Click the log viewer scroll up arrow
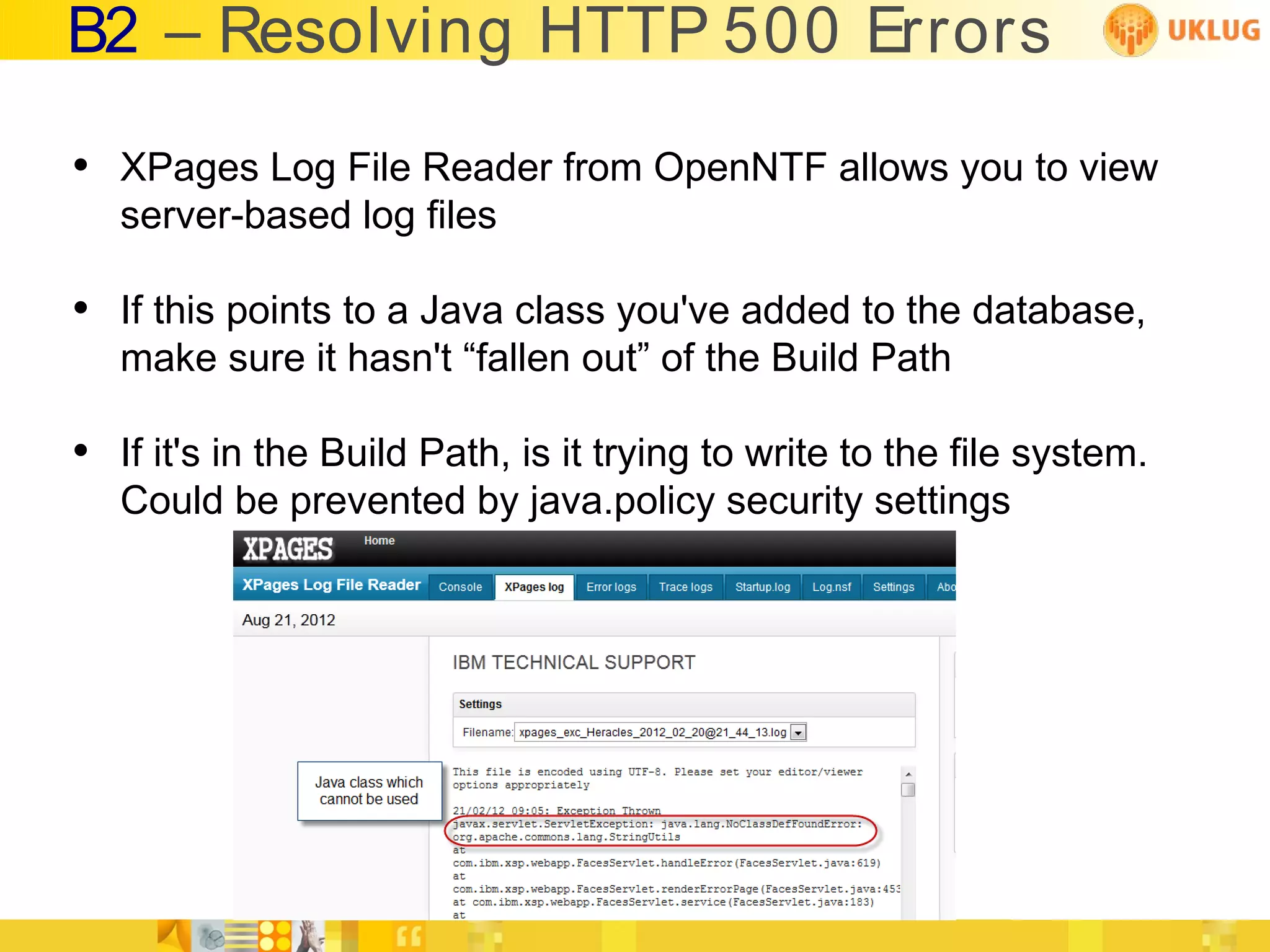The image size is (1270, 952). point(908,774)
